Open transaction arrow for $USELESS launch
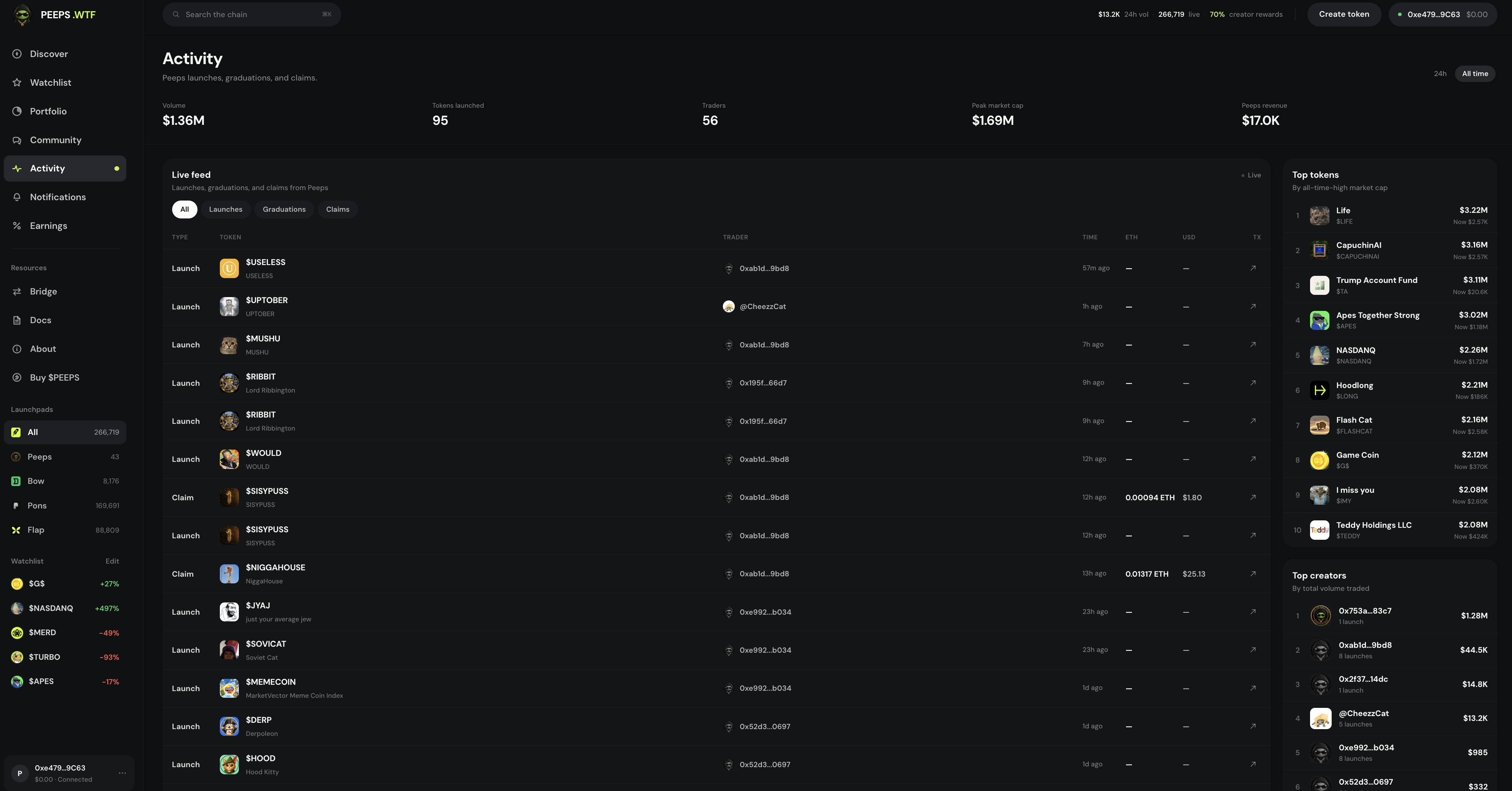 (x=1253, y=268)
